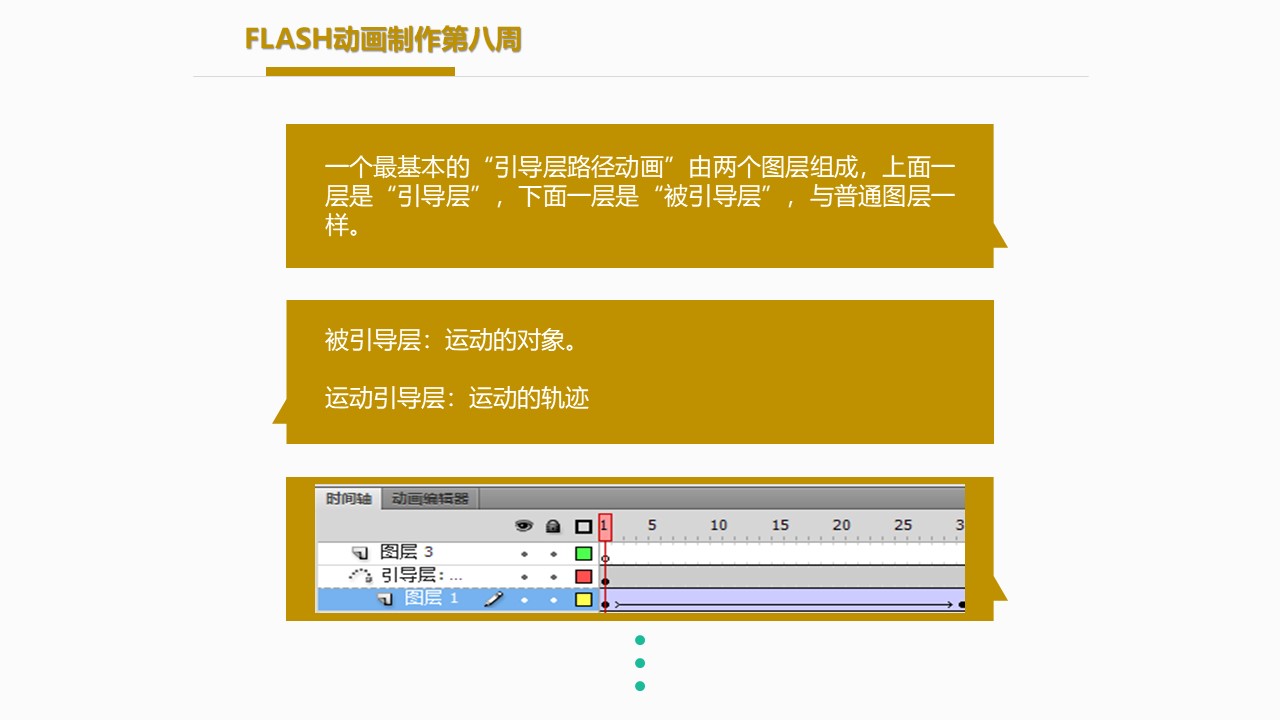Click the layer icon of 图层 1
1280x720 pixels.
[x=385, y=599]
